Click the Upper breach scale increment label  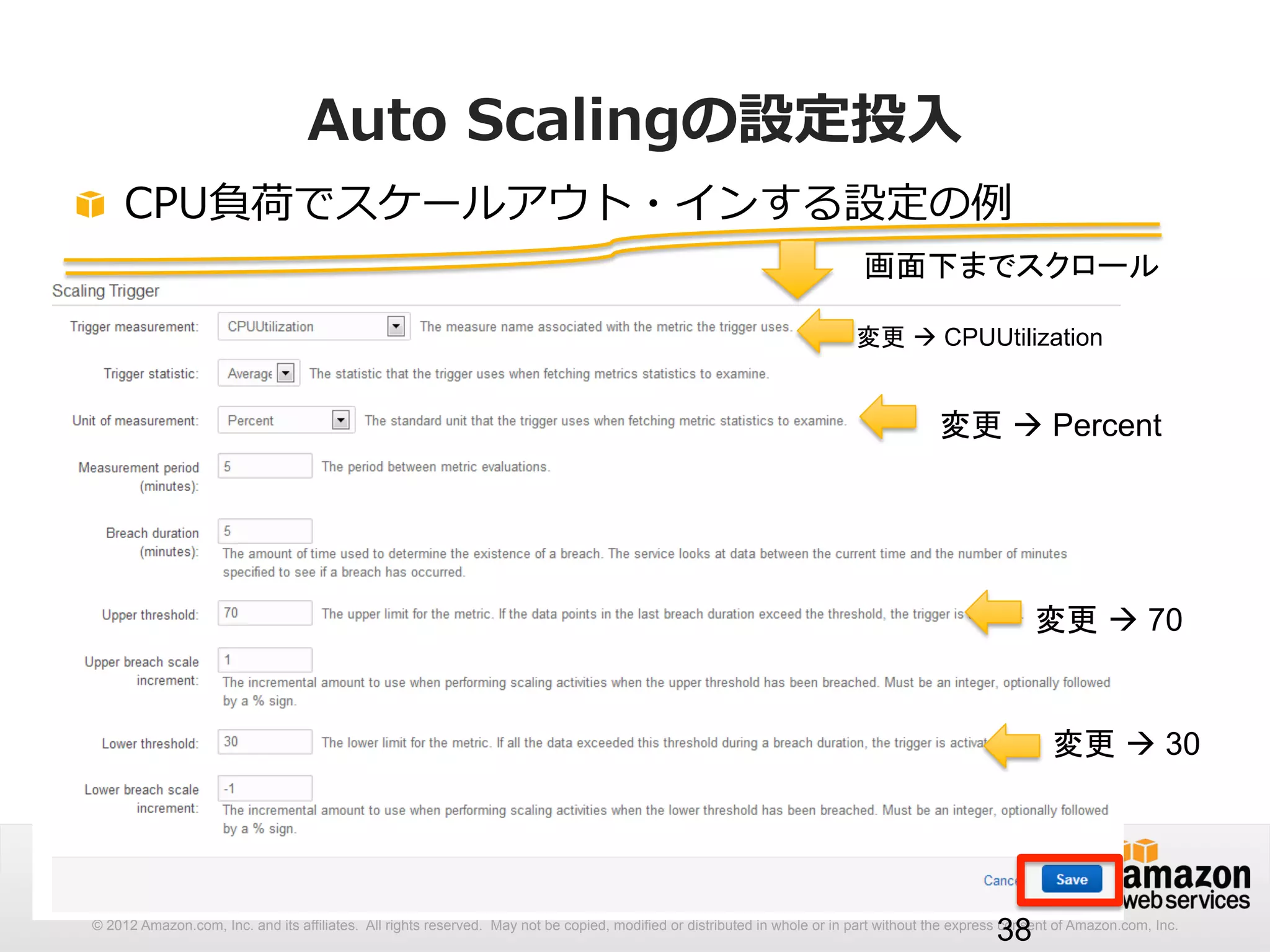[141, 671]
